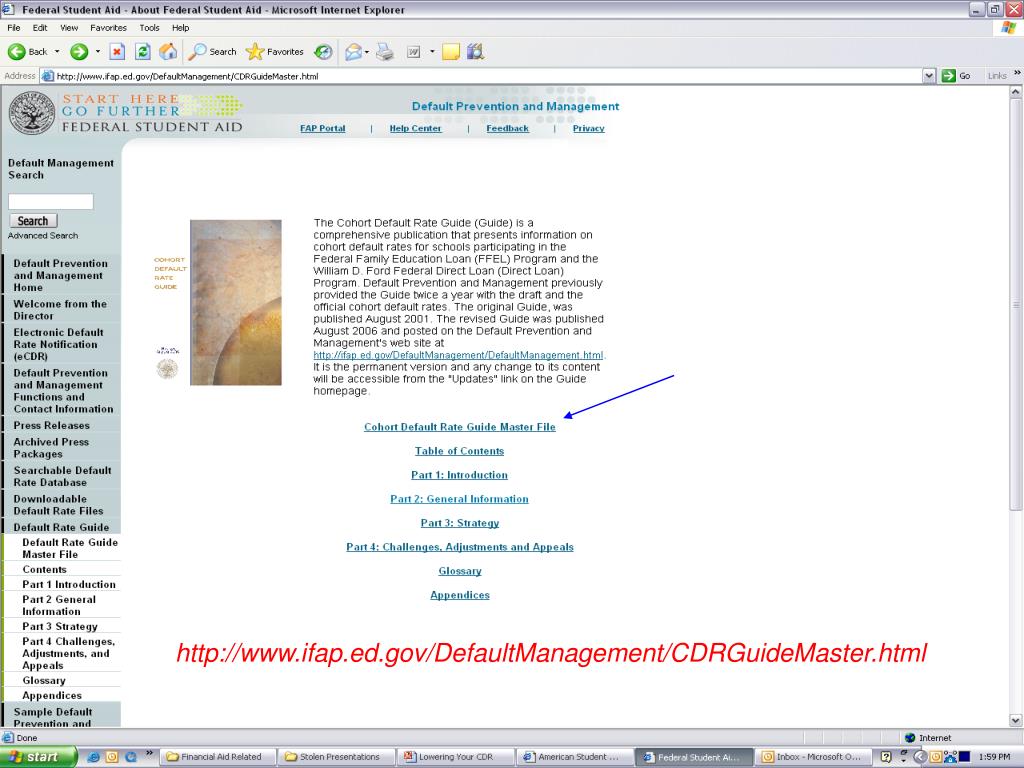Open the Help menu

coord(181,28)
